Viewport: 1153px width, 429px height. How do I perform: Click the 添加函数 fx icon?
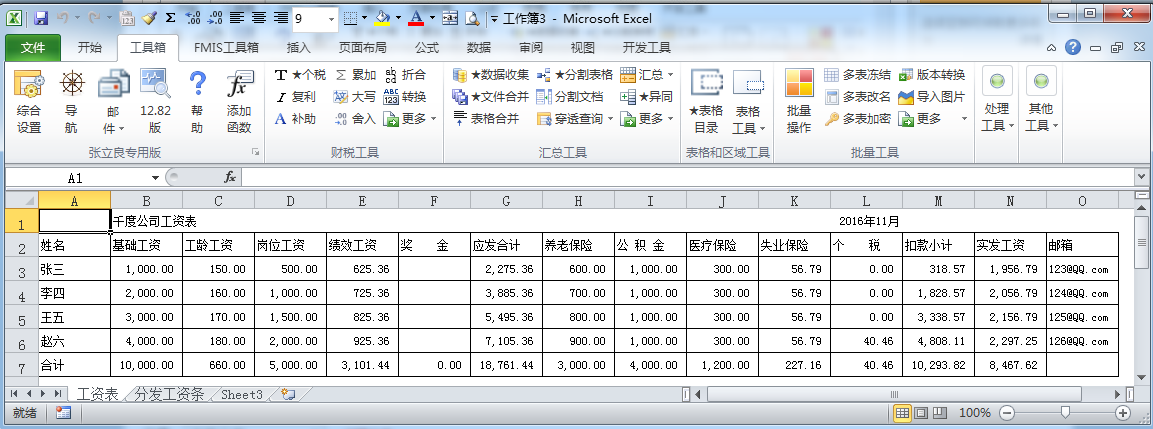click(x=239, y=102)
